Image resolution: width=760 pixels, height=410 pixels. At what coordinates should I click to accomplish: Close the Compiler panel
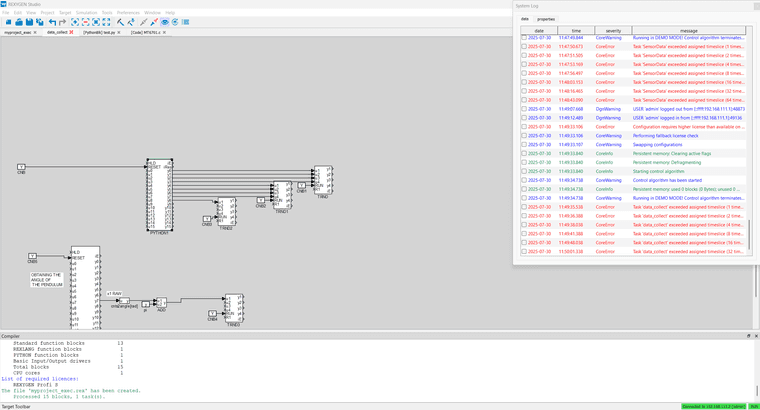(x=756, y=336)
